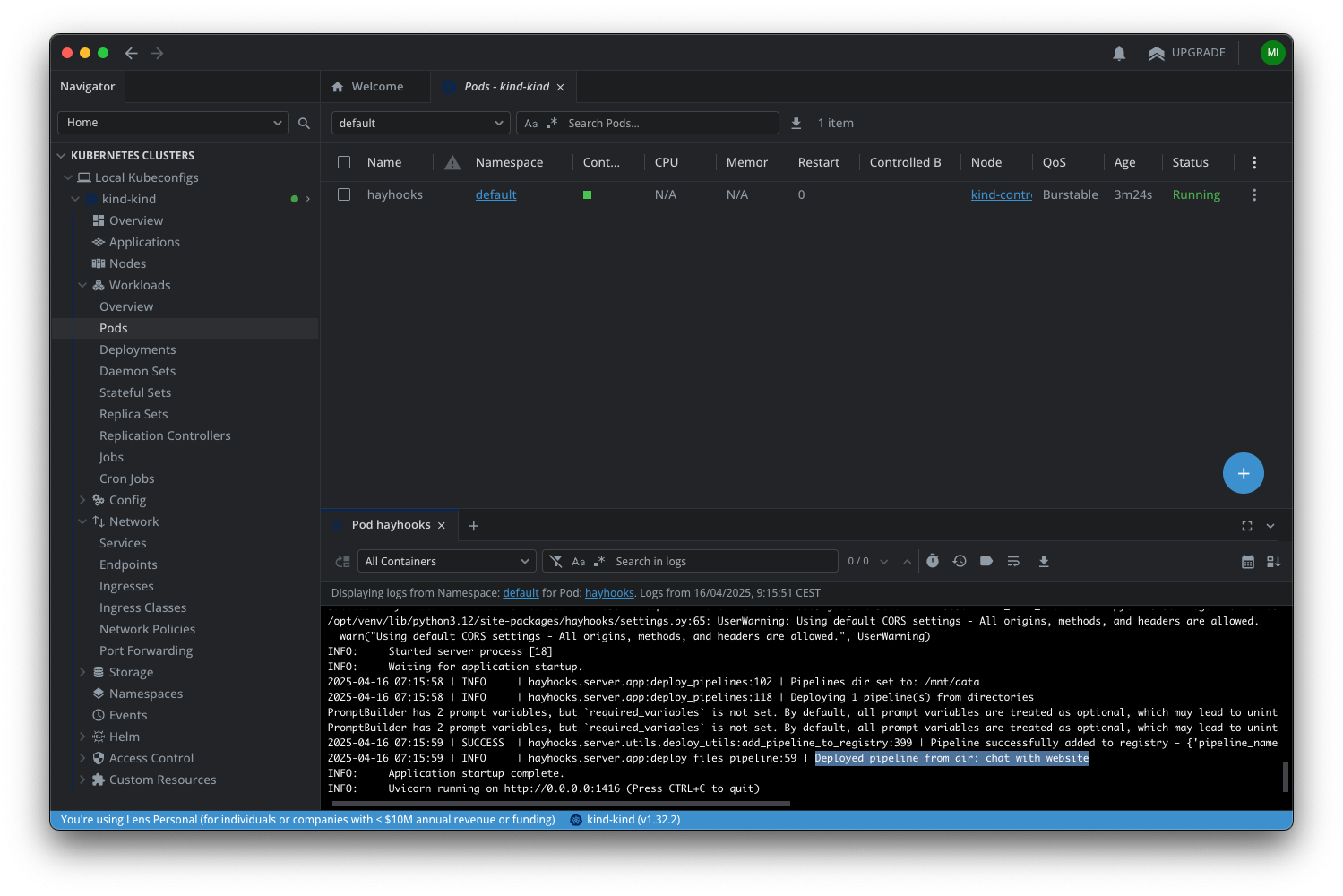This screenshot has height=896, width=1343.
Task: Collapse the Workloads tree section
Action: coord(82,285)
